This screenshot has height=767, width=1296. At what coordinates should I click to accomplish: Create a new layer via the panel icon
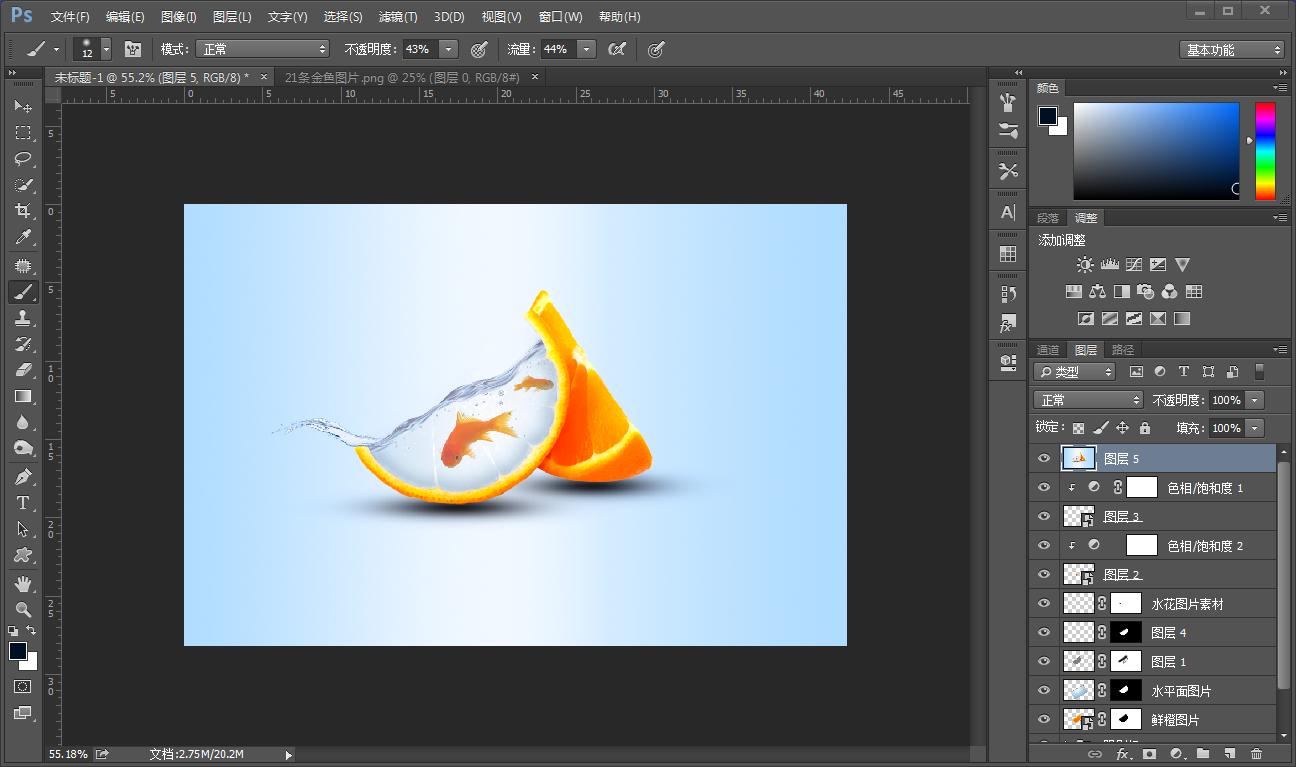1229,753
